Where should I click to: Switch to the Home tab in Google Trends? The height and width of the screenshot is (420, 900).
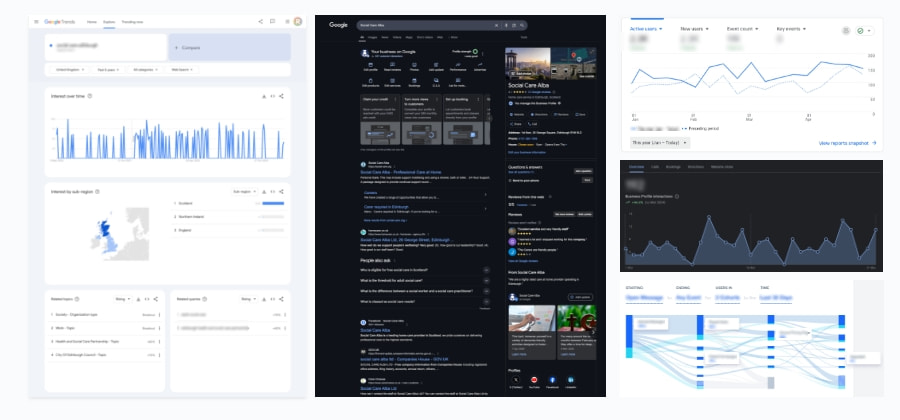click(x=92, y=22)
